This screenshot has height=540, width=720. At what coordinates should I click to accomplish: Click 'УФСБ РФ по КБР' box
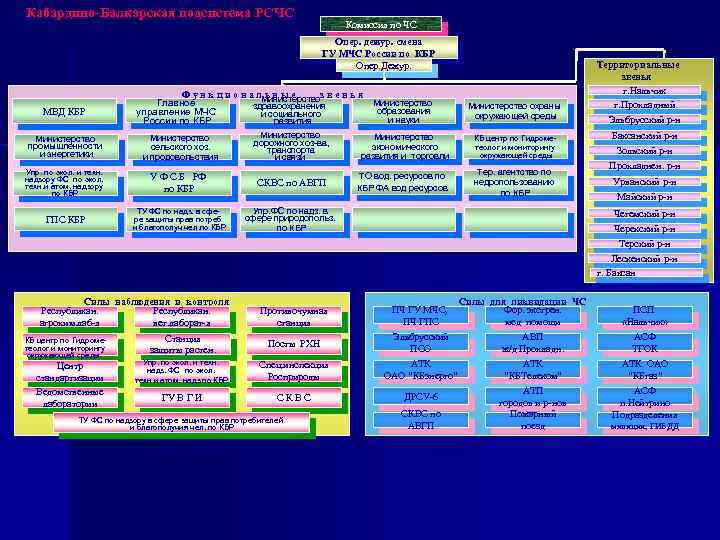180,183
